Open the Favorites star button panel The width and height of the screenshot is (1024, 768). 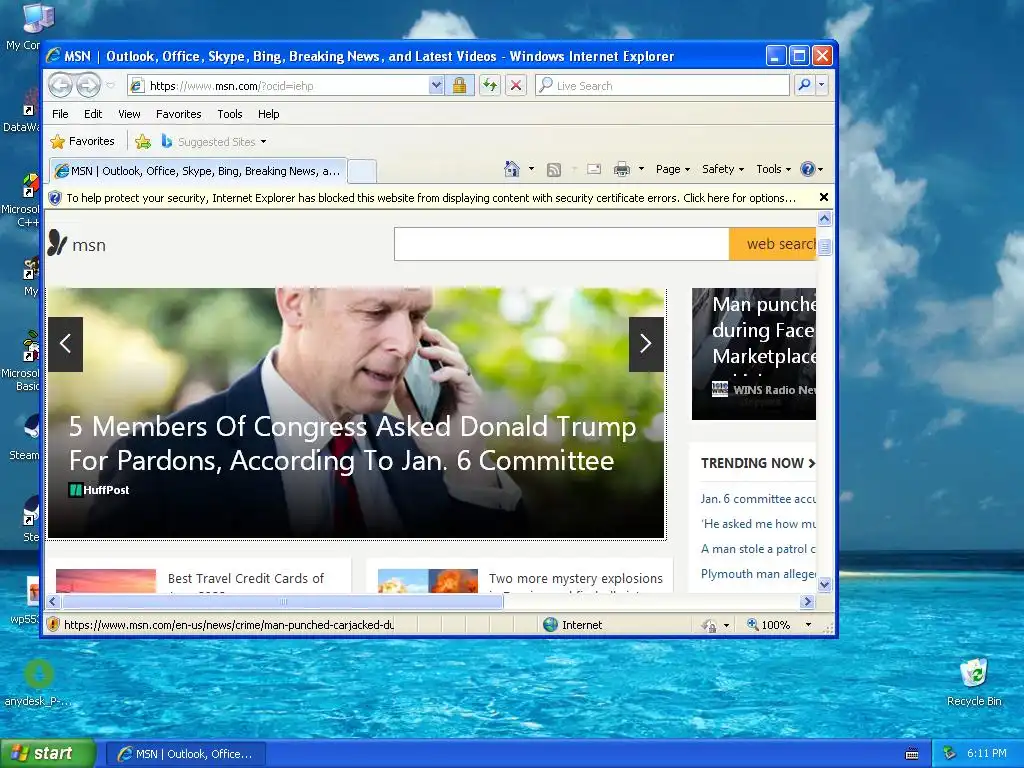click(82, 141)
